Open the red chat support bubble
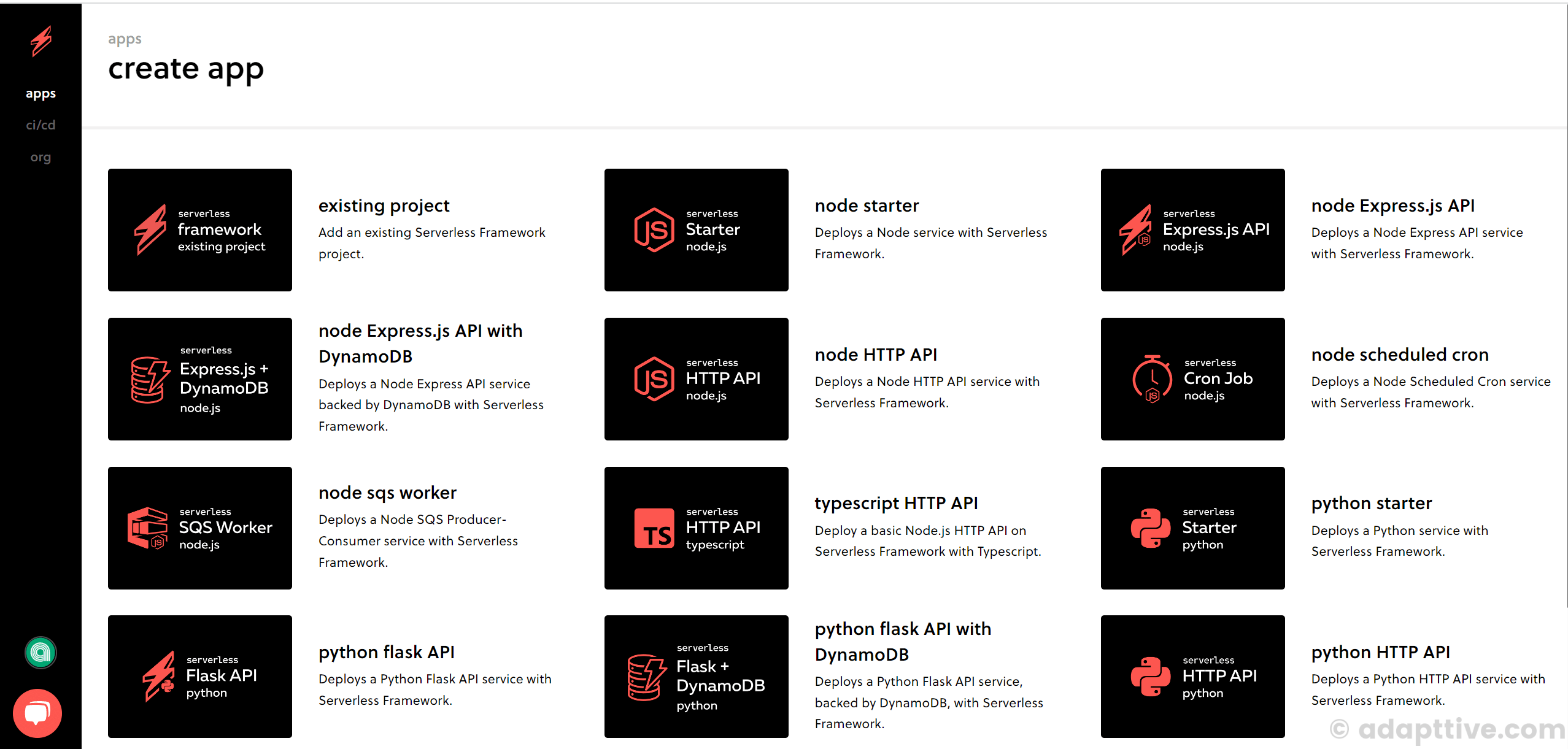 (x=37, y=713)
